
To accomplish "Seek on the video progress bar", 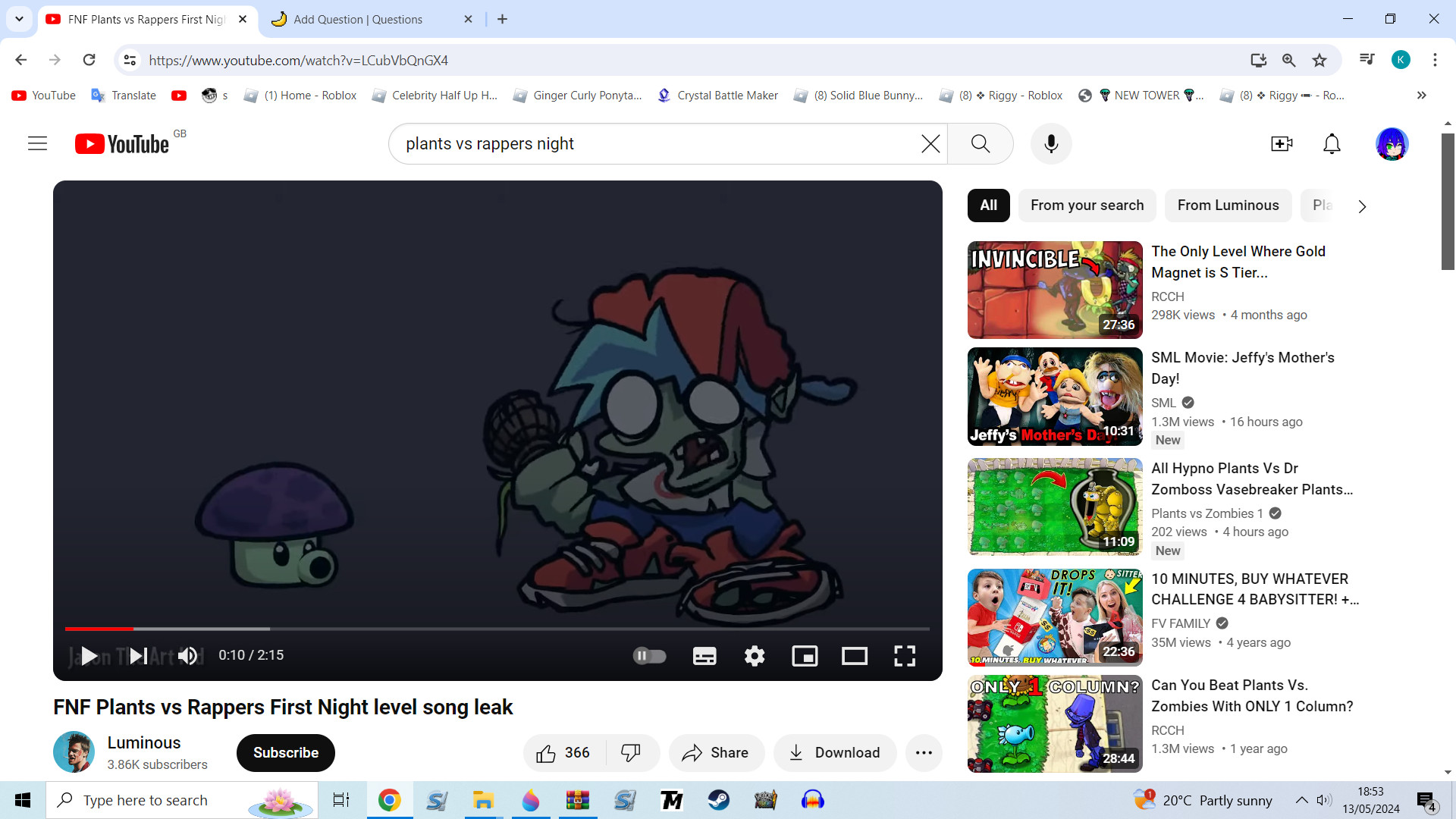I will tap(497, 629).
